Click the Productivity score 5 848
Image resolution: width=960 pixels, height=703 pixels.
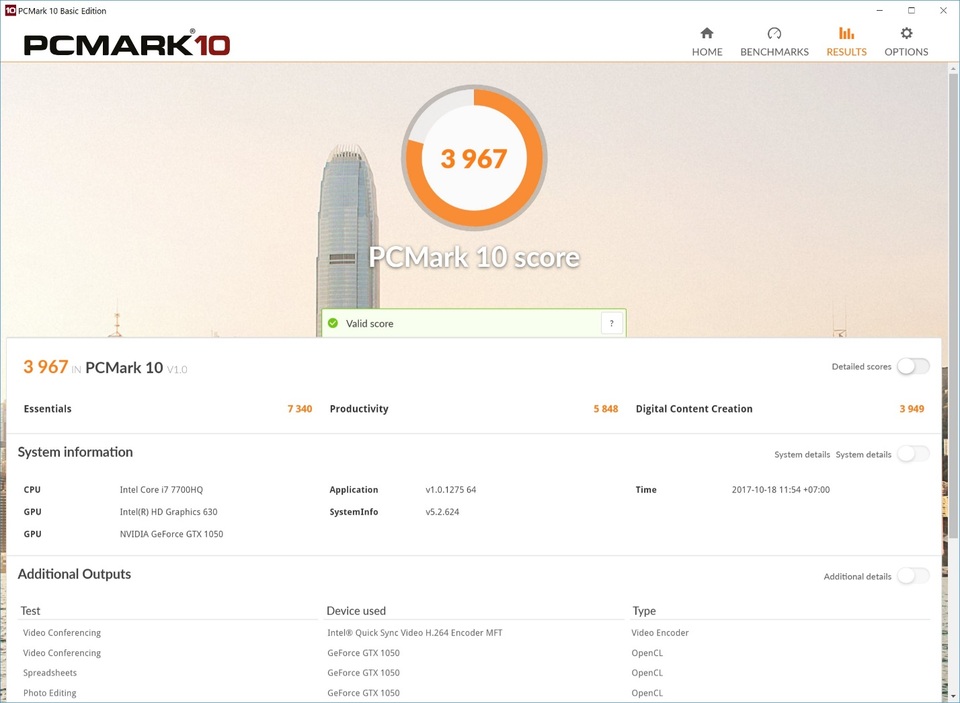pyautogui.click(x=605, y=409)
